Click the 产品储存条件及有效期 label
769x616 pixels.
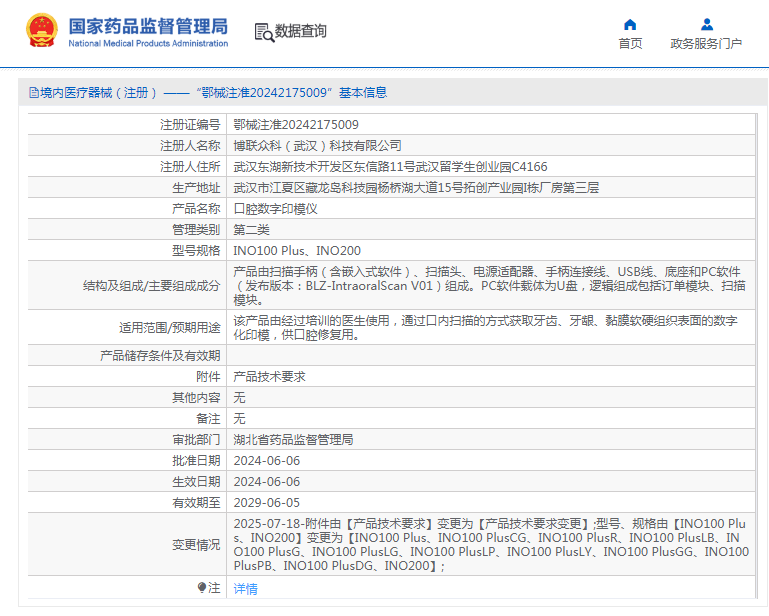pyautogui.click(x=160, y=356)
